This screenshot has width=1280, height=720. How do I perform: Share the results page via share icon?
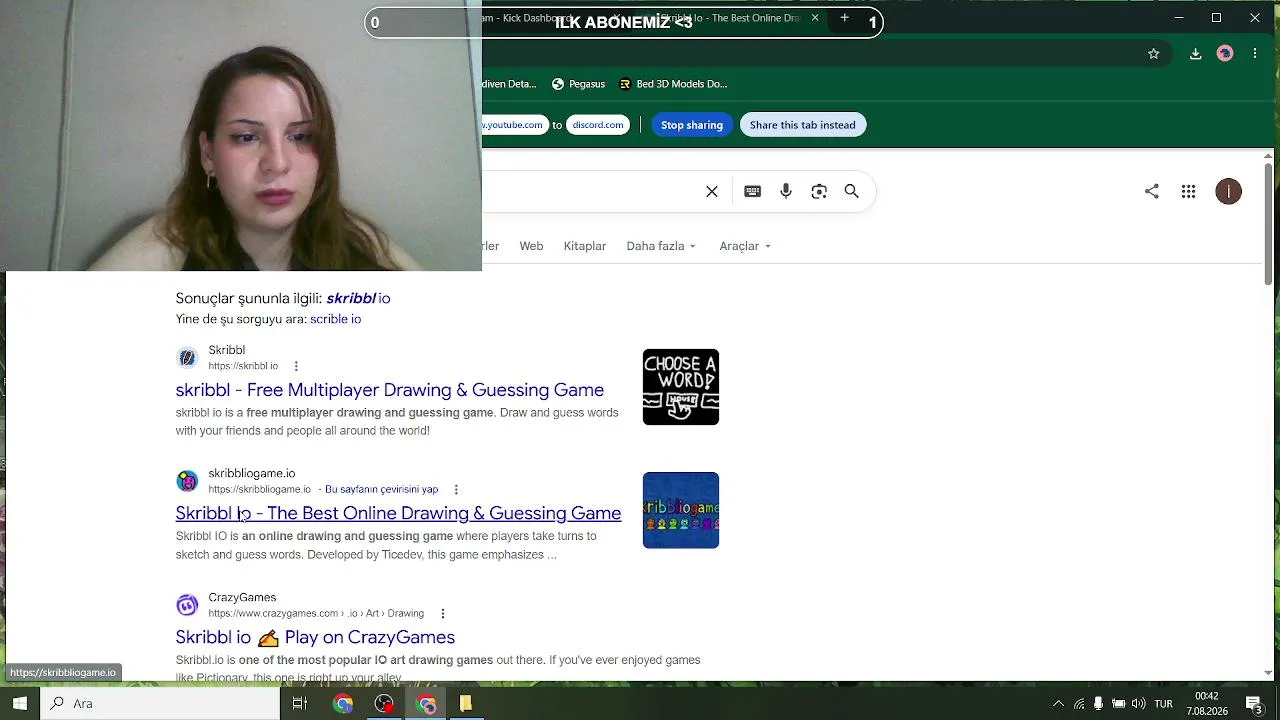[x=1152, y=191]
